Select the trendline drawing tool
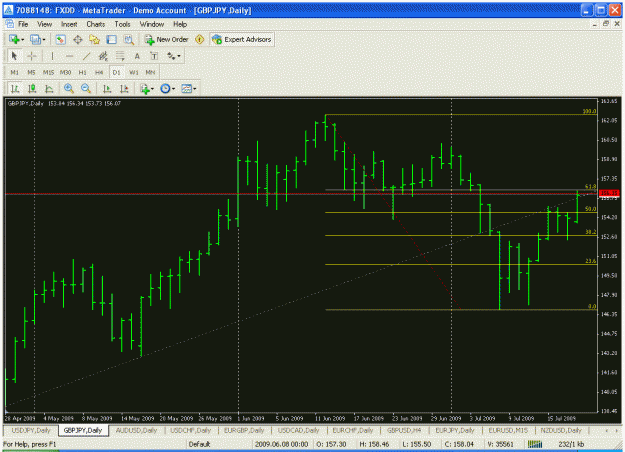 (x=86, y=56)
